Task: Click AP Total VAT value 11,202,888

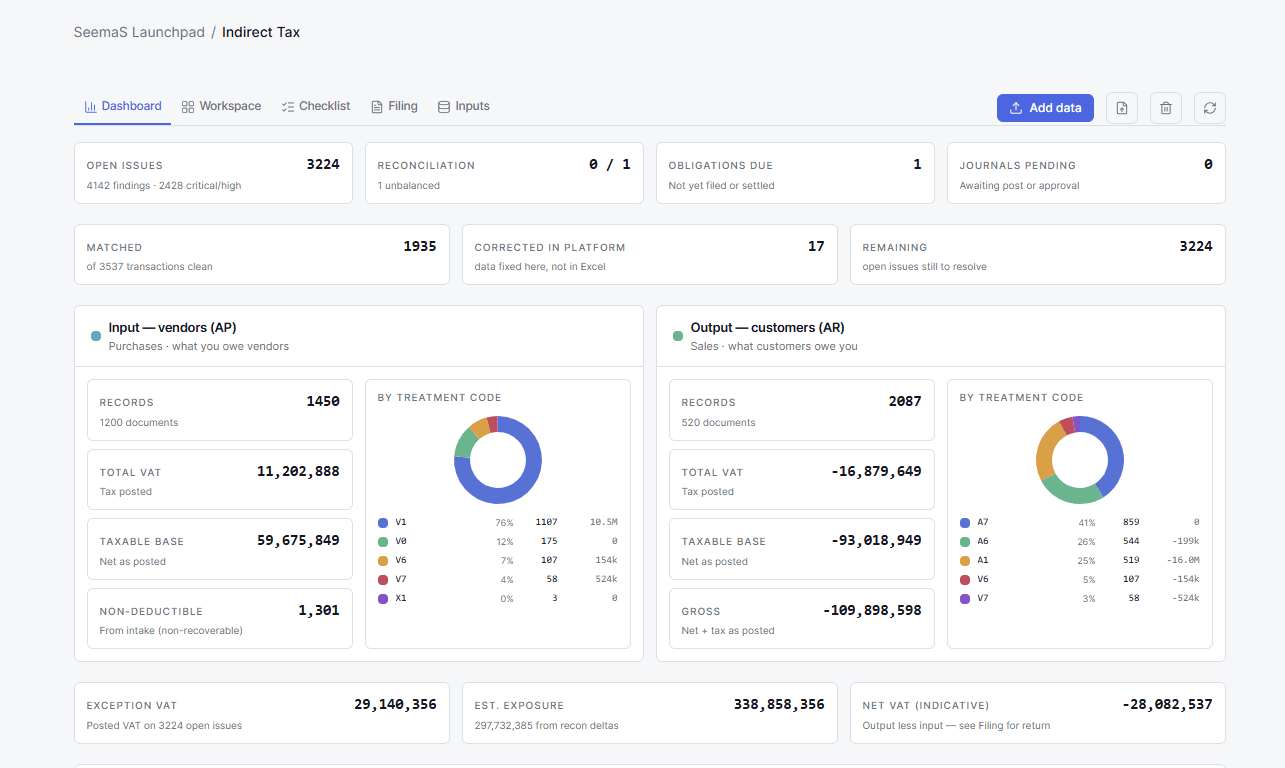Action: tap(298, 471)
